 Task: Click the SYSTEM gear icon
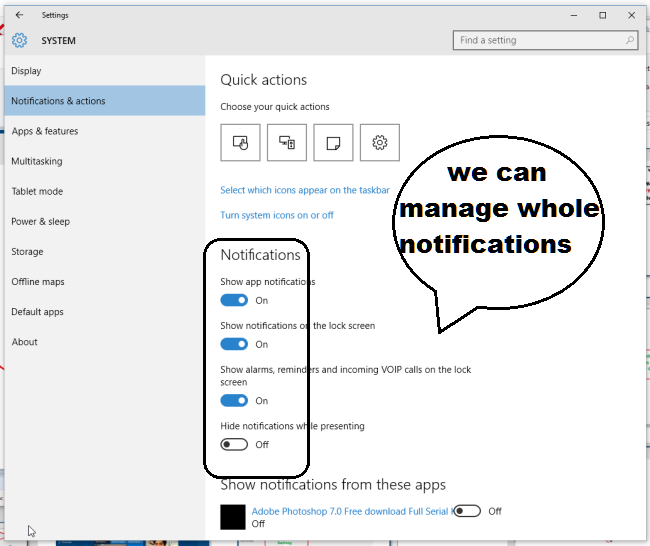[x=19, y=40]
